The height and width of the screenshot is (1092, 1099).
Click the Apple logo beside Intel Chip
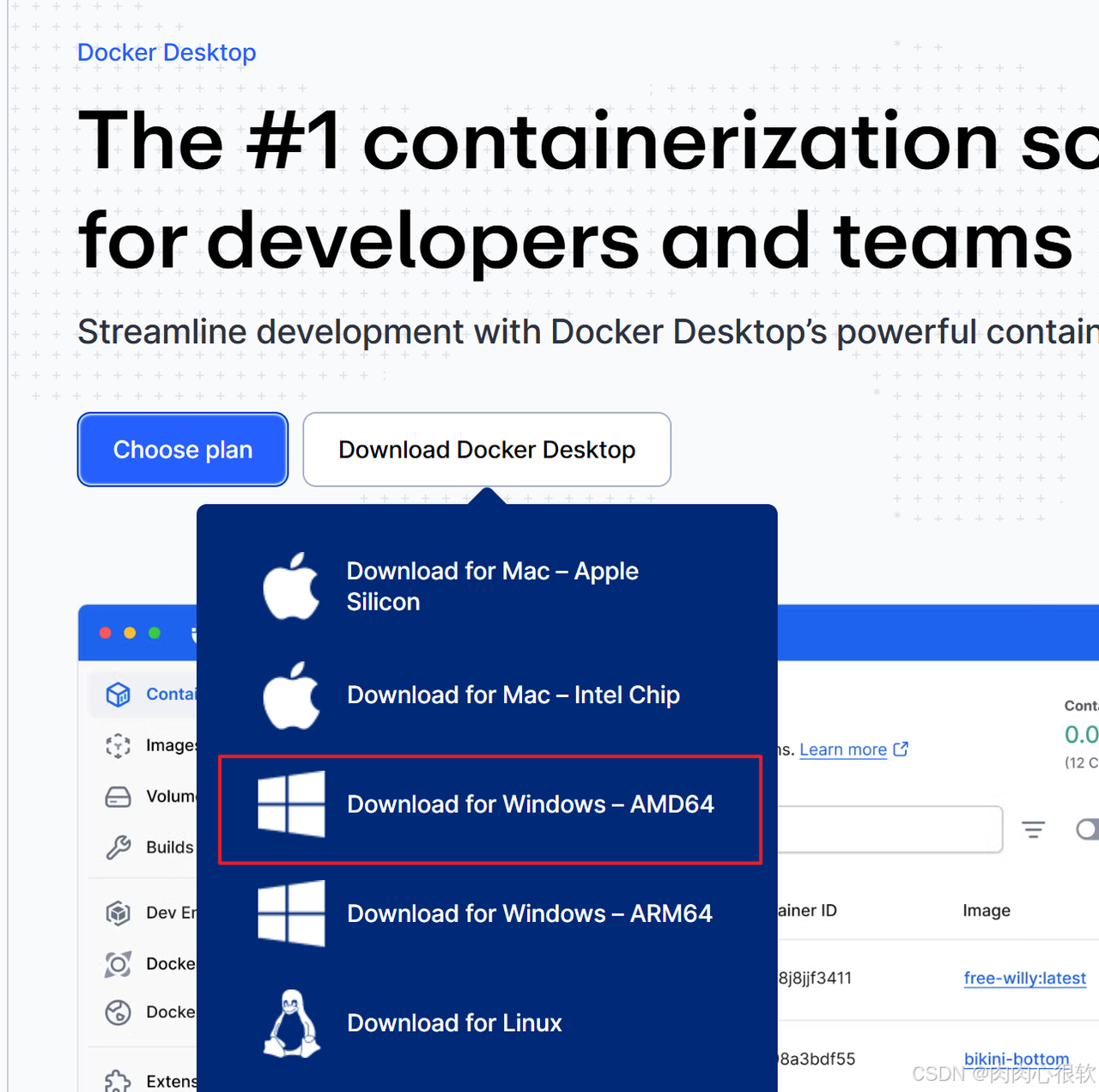click(x=291, y=695)
